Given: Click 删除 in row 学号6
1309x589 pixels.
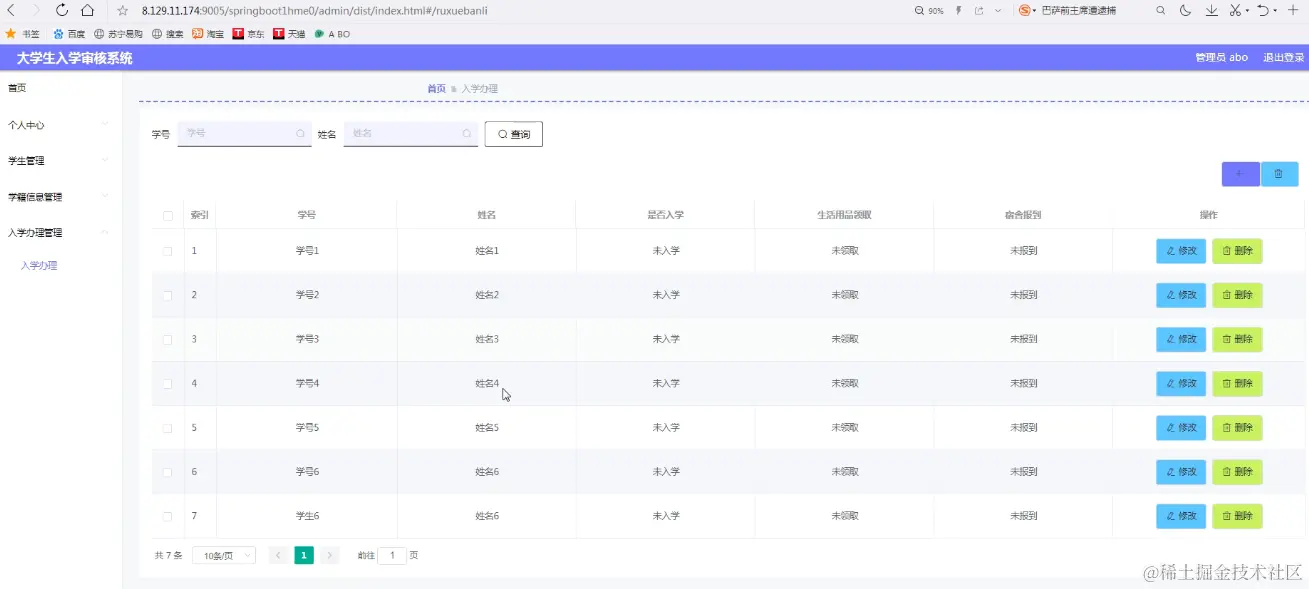Looking at the screenshot, I should (1237, 472).
